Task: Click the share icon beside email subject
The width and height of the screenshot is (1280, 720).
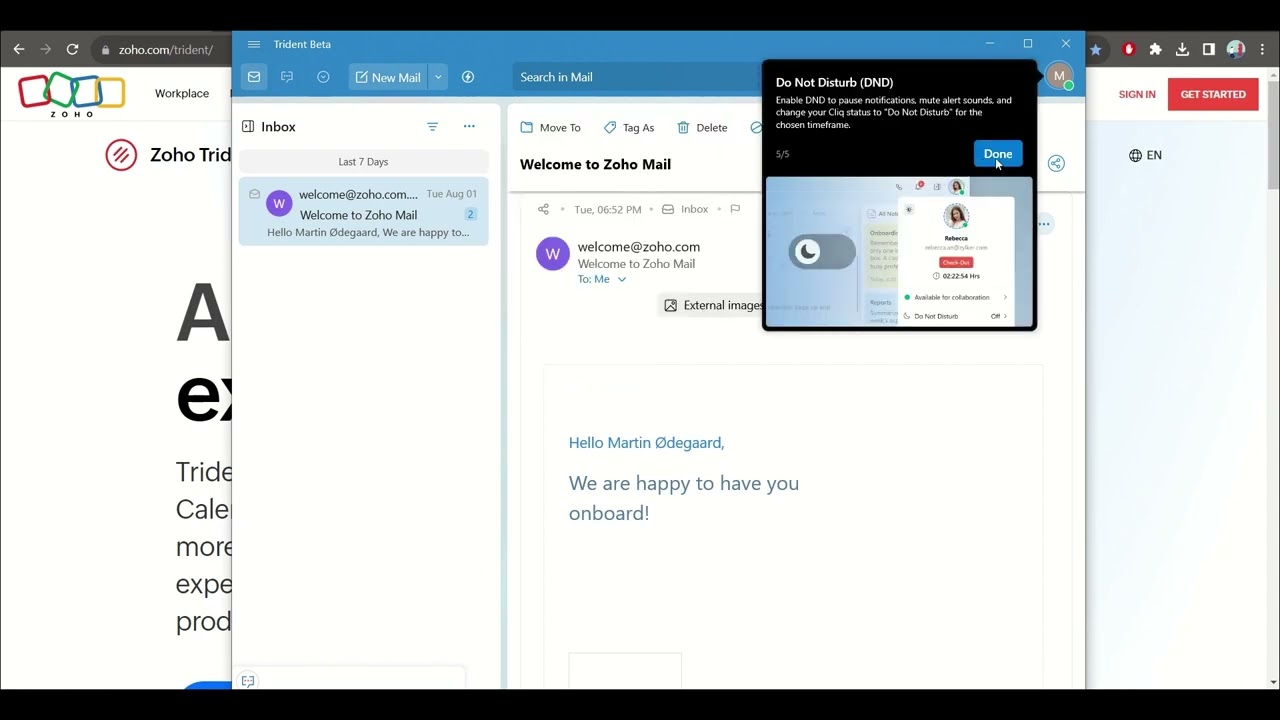Action: 1056,164
